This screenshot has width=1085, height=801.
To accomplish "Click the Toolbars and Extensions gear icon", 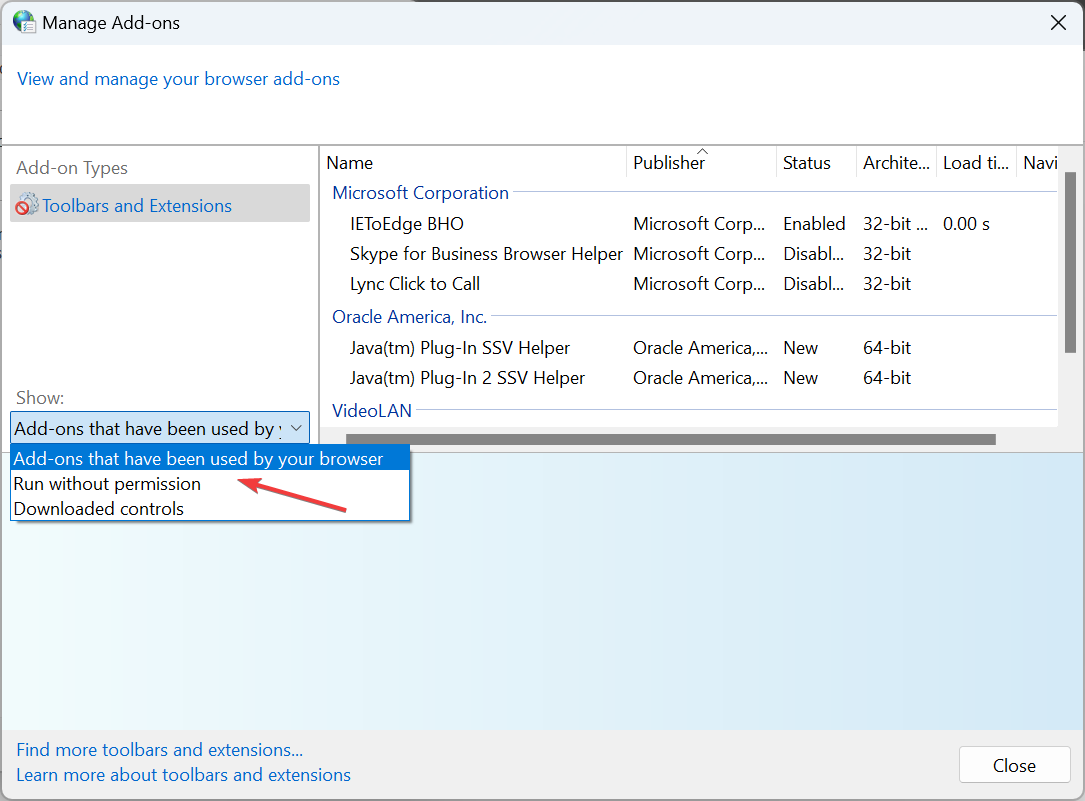I will click(x=27, y=206).
